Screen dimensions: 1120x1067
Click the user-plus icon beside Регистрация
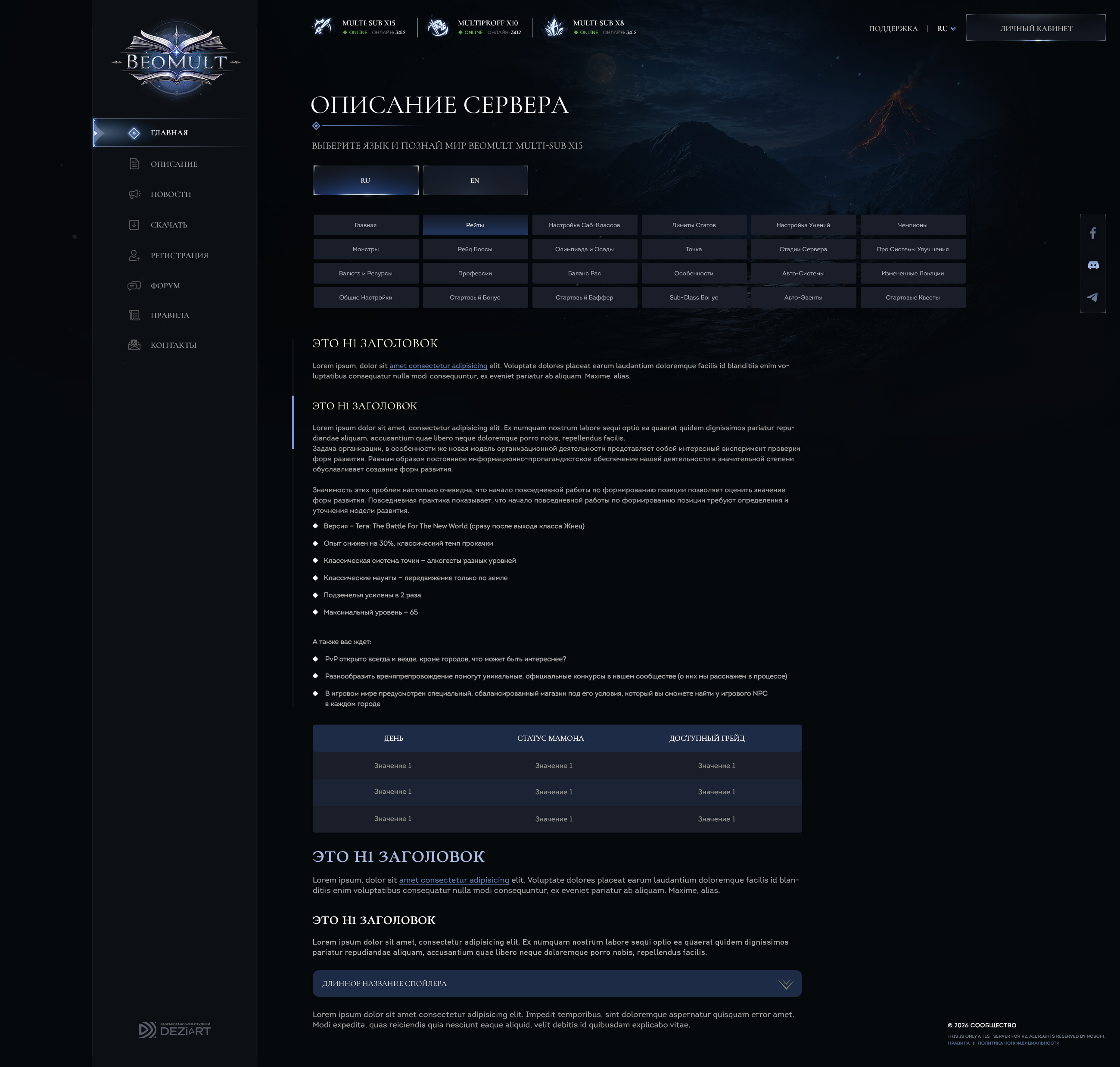point(134,256)
